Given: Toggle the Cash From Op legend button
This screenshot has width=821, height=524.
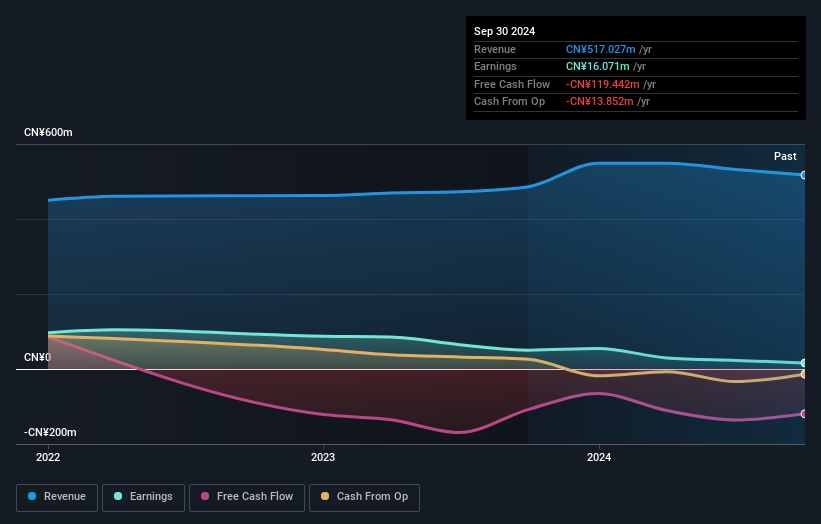Looking at the screenshot, I should click(x=364, y=497).
